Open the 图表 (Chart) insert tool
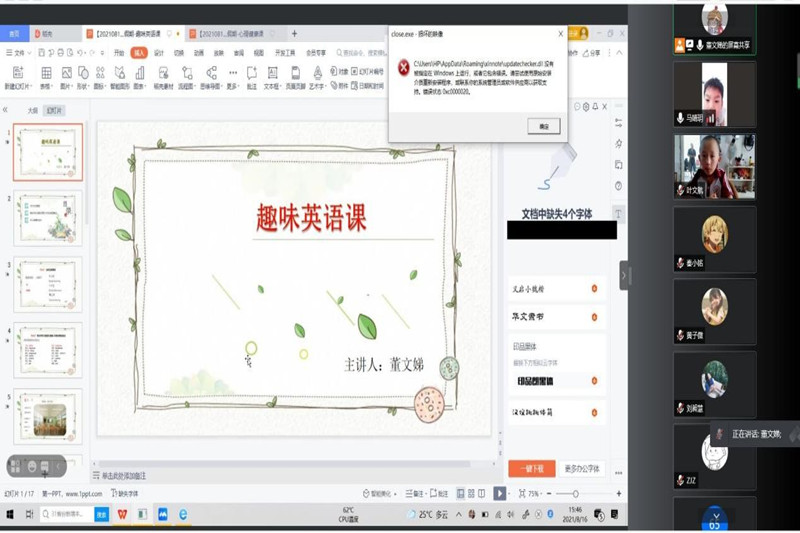Screen dimensions: 800x533 pyautogui.click(x=140, y=73)
